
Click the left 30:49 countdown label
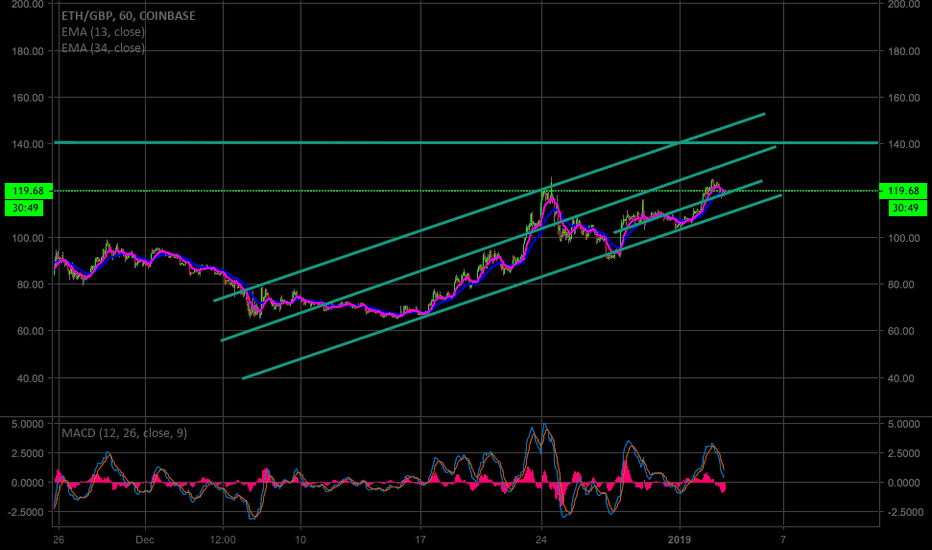point(24,208)
